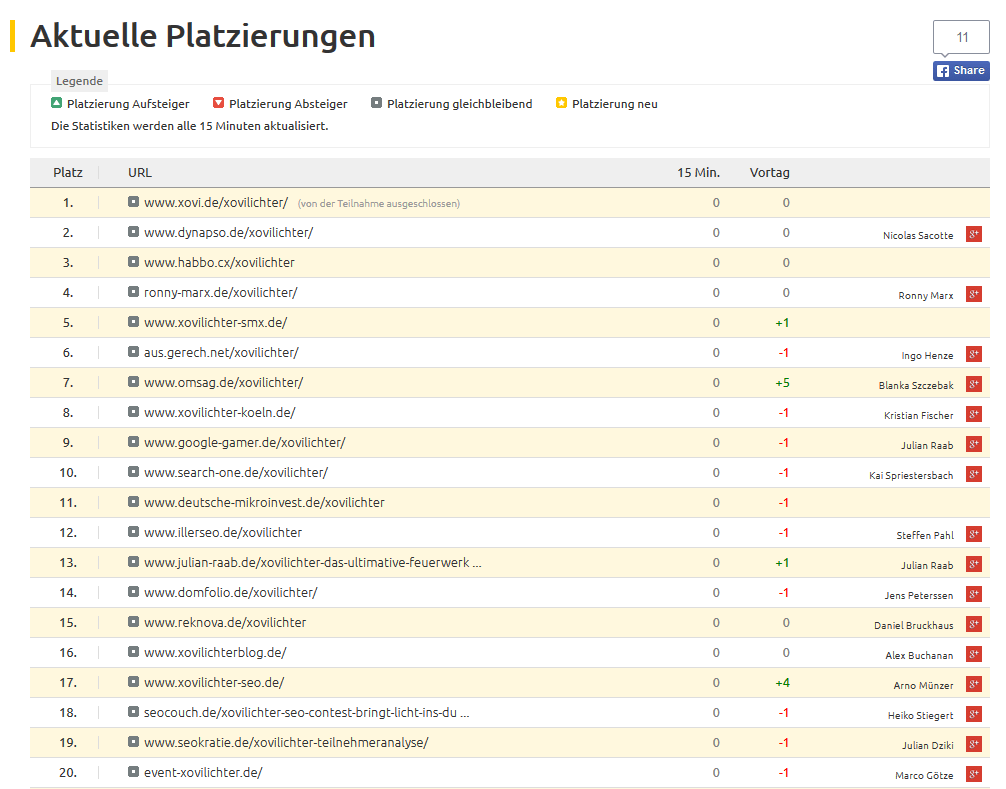The height and width of the screenshot is (789, 1006).
Task: Click the share count bubble showing 11
Action: (961, 38)
